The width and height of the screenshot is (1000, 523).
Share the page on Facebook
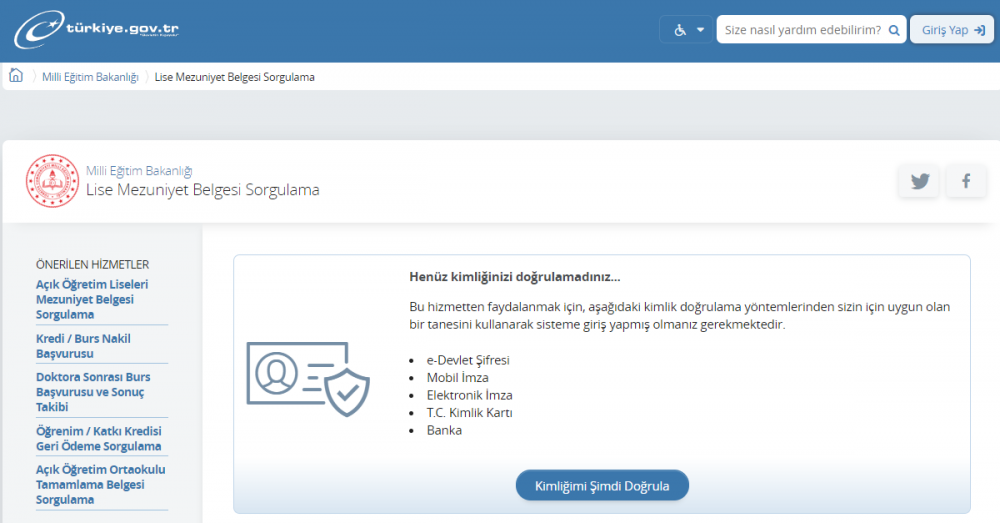pyautogui.click(x=966, y=181)
